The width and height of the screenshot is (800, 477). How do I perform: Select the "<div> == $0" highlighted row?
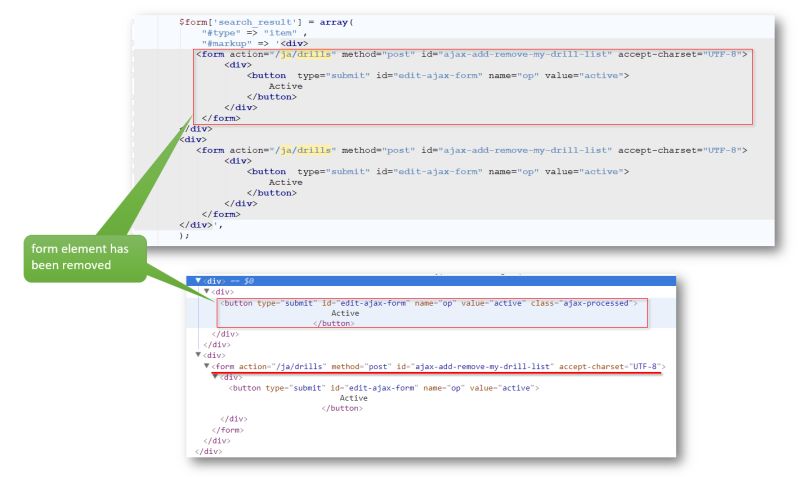431,281
